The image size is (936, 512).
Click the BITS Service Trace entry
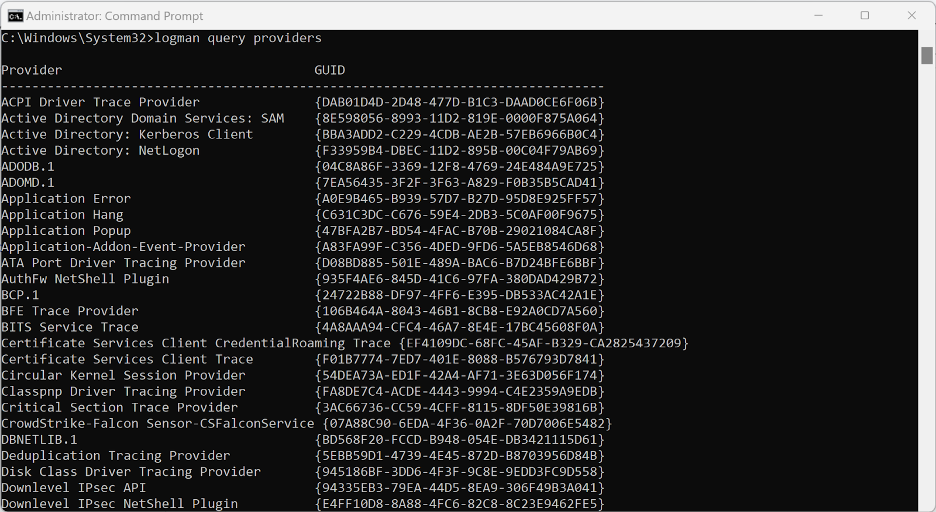(70, 327)
